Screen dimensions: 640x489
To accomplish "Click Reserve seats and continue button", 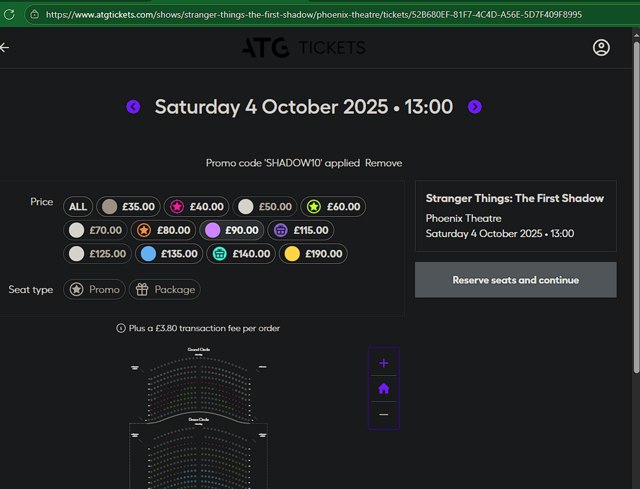I will pyautogui.click(x=516, y=280).
